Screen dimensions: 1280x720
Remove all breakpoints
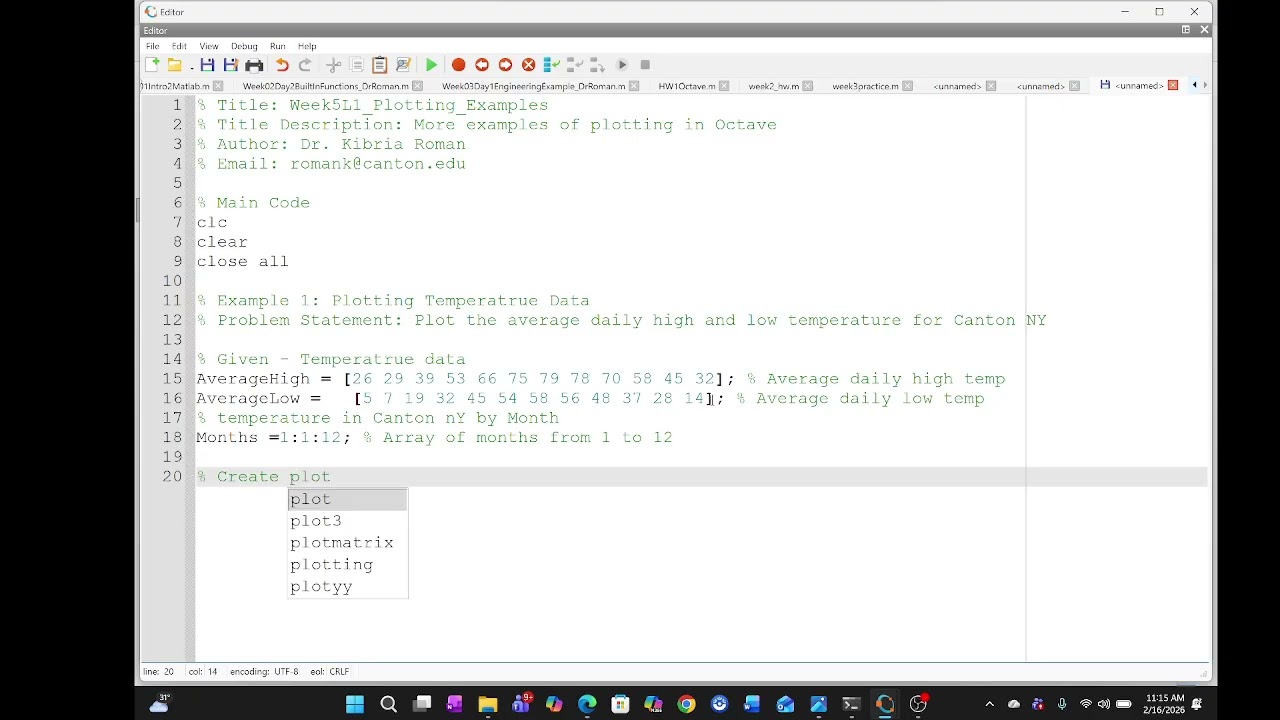(x=529, y=65)
